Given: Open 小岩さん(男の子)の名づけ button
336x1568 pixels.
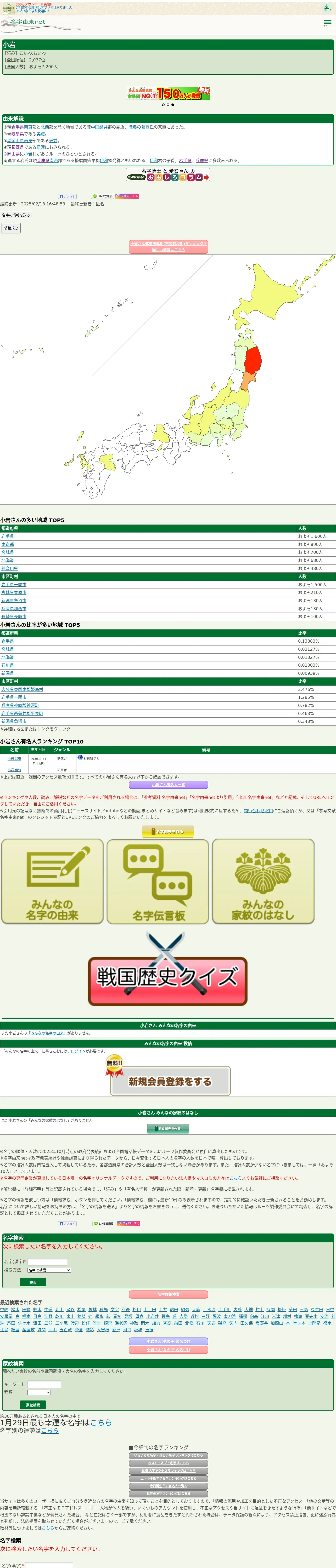Looking at the screenshot, I should pyautogui.click(x=168, y=1342).
